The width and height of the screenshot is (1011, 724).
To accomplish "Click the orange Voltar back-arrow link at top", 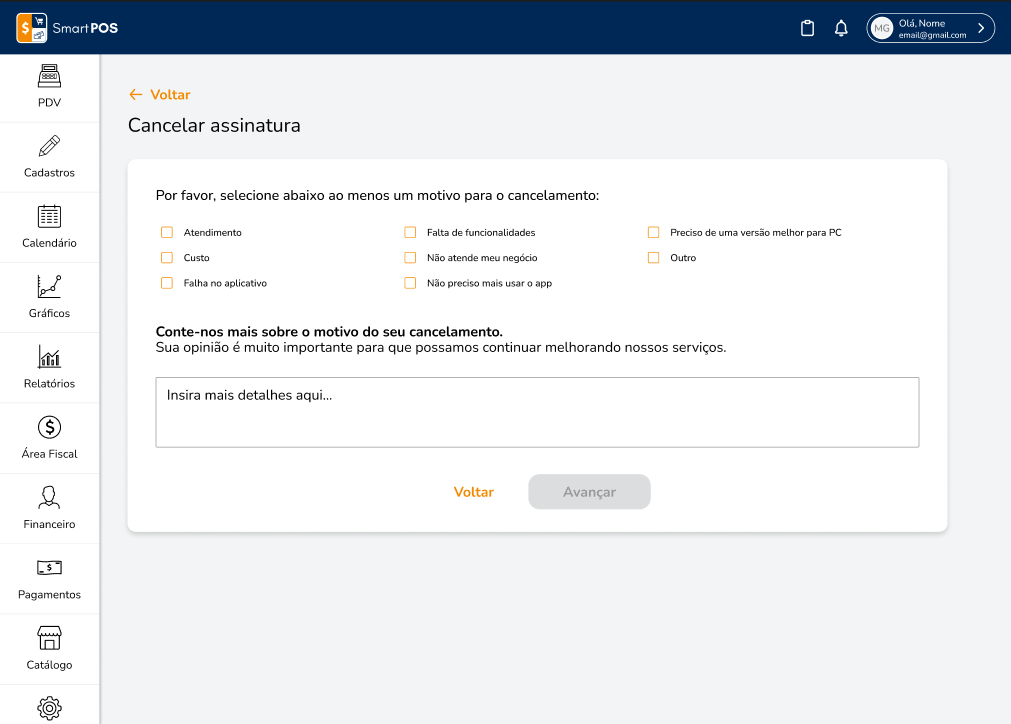I will pos(159,94).
